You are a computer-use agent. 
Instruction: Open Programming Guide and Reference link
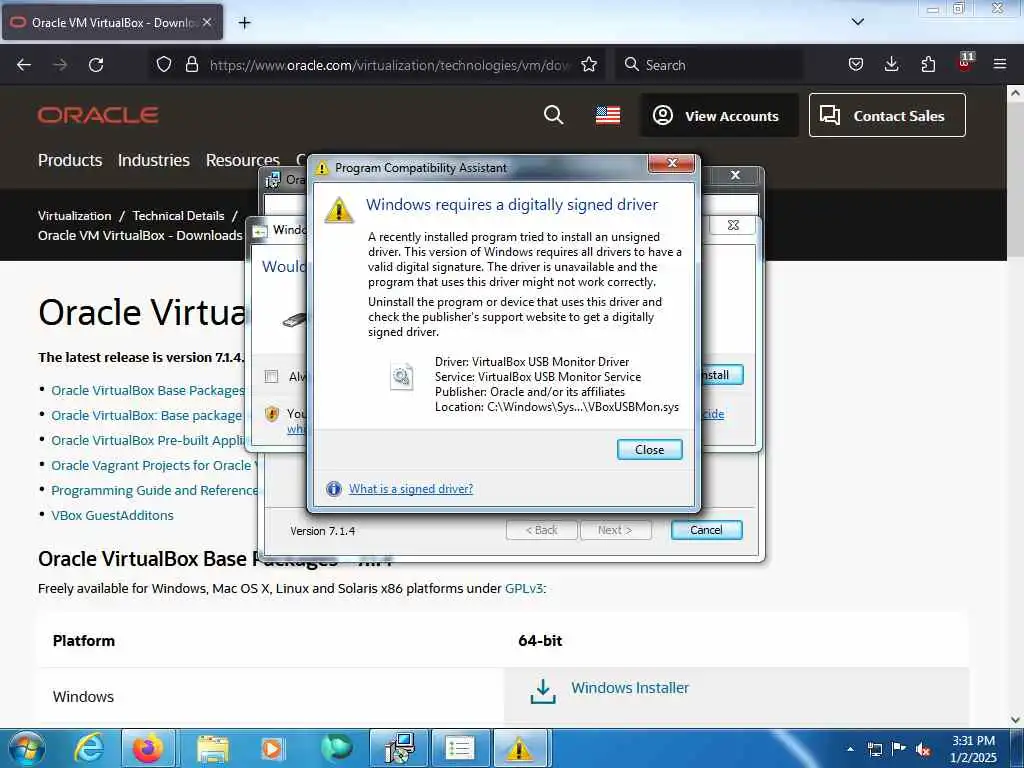click(x=154, y=490)
